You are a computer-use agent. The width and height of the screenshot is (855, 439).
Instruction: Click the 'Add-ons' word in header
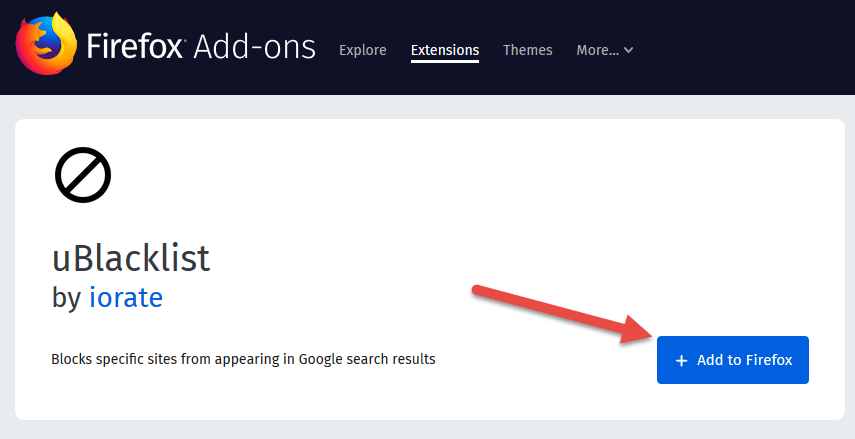click(x=254, y=47)
